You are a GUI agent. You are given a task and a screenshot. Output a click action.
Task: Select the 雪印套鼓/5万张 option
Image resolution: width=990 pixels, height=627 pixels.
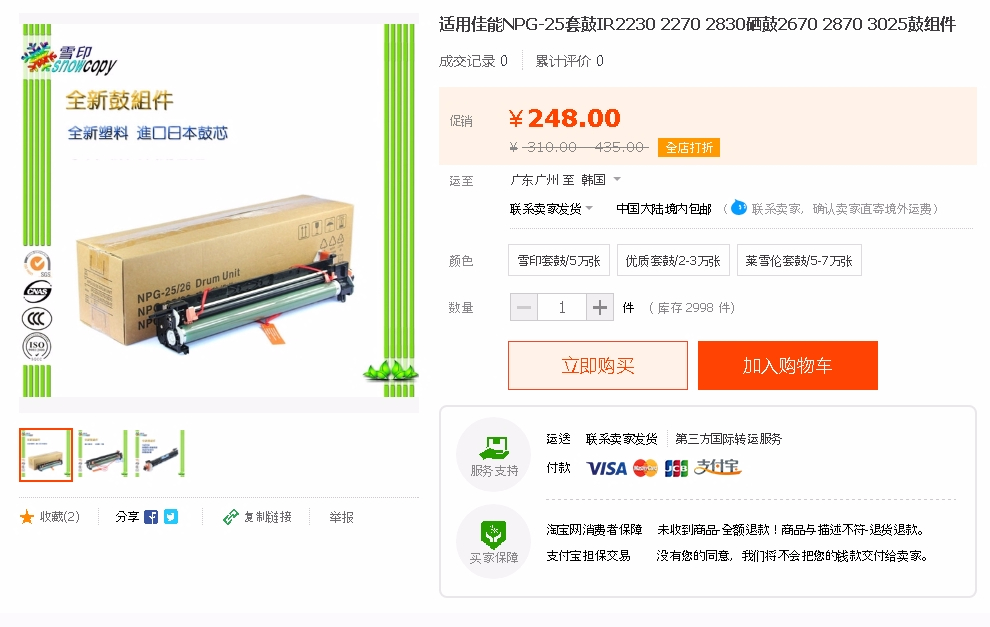559,260
